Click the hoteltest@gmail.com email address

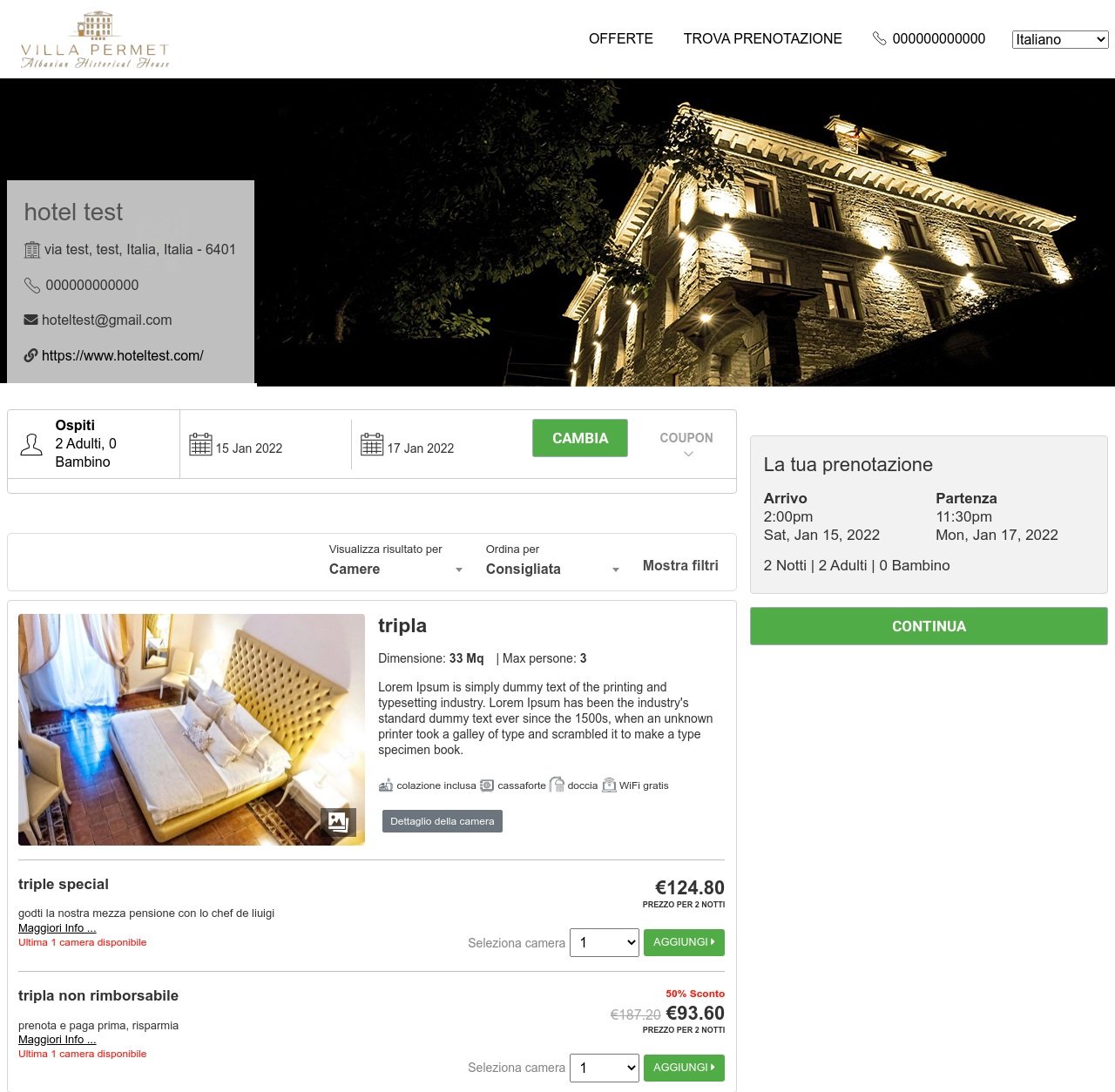(107, 320)
